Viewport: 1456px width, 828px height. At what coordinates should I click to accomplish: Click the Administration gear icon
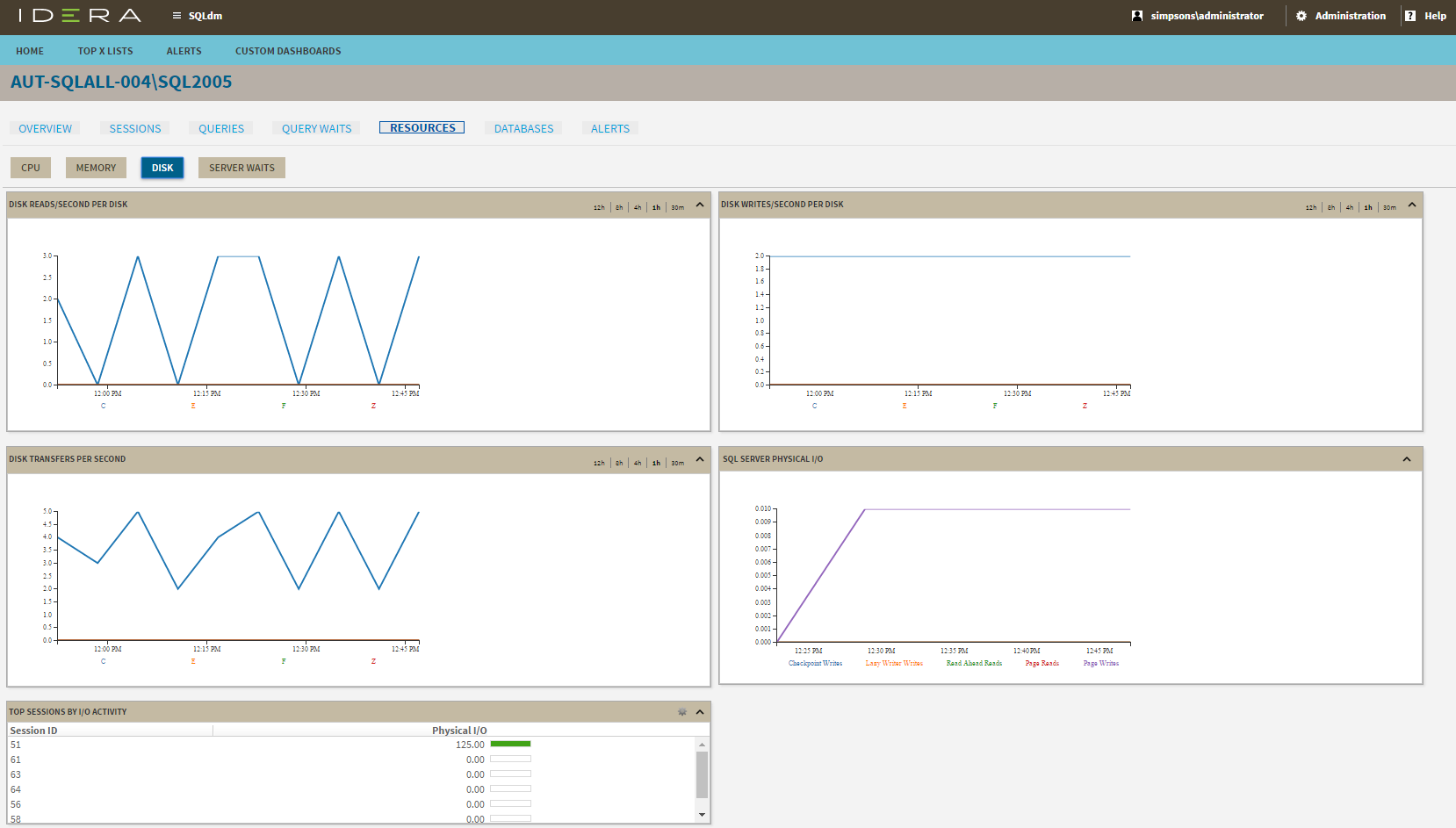point(1301,16)
